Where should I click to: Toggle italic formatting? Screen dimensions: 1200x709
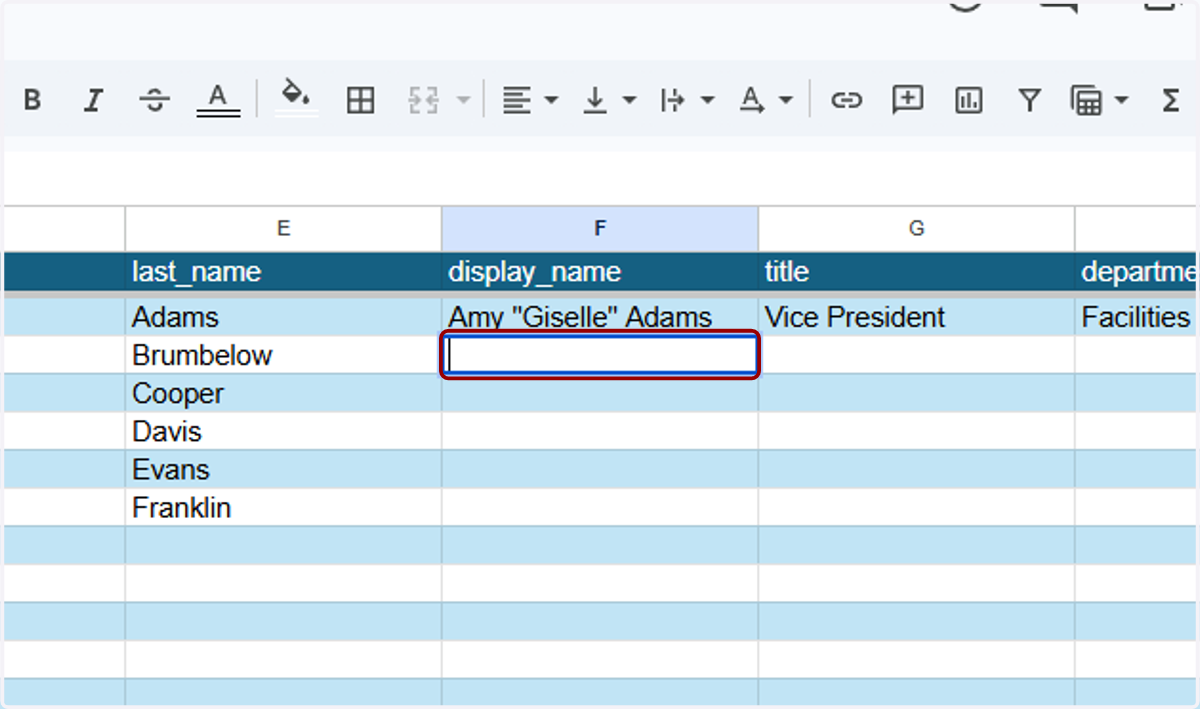(93, 100)
